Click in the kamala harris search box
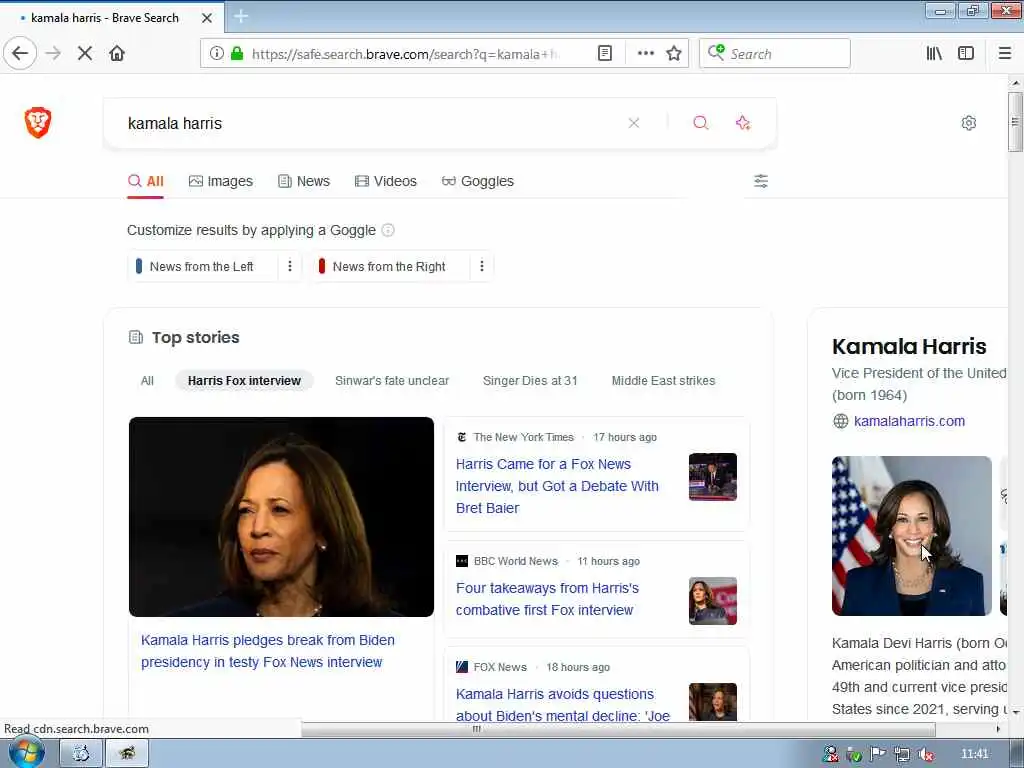Viewport: 1024px width, 768px height. click(x=372, y=123)
